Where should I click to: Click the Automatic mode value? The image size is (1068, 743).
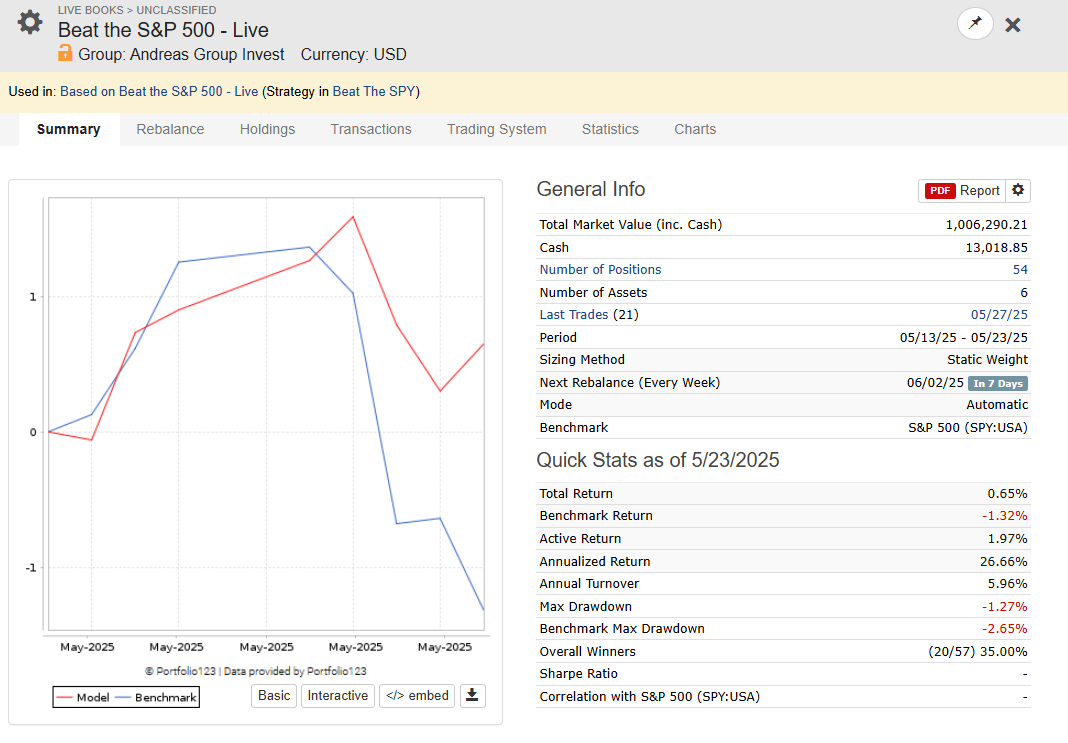pos(997,405)
